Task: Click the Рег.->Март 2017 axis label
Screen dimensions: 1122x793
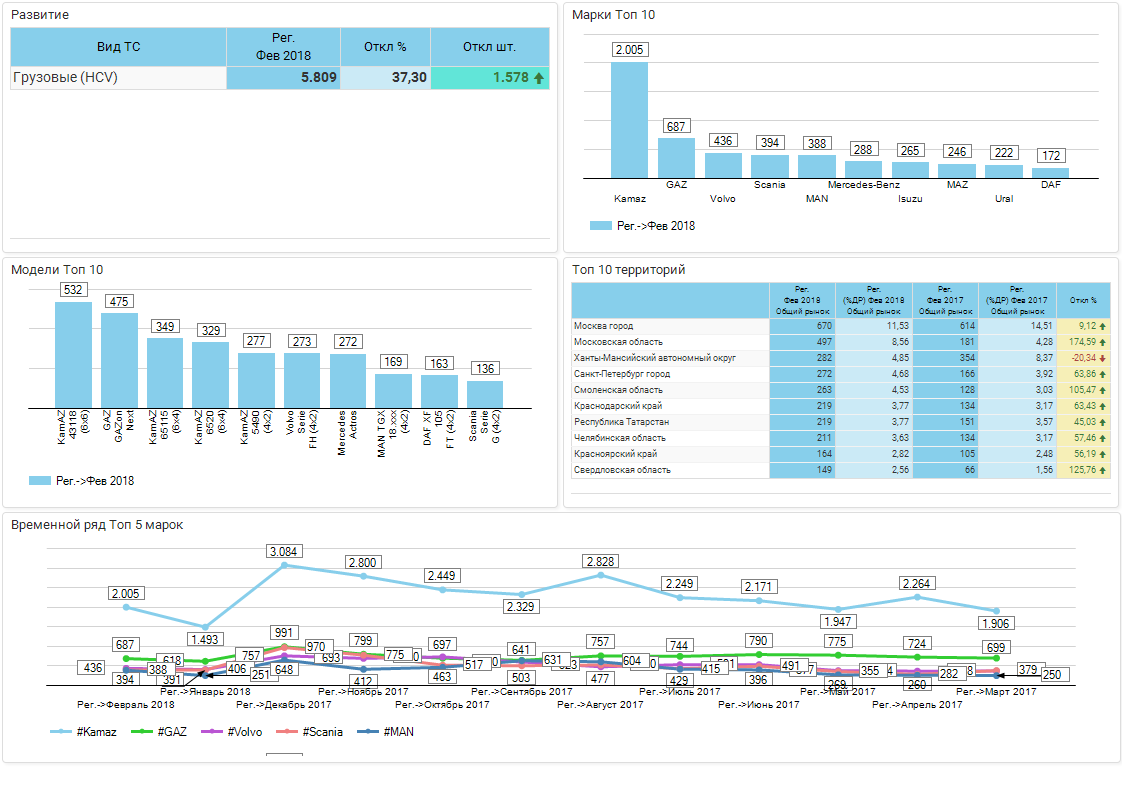Action: point(996,692)
